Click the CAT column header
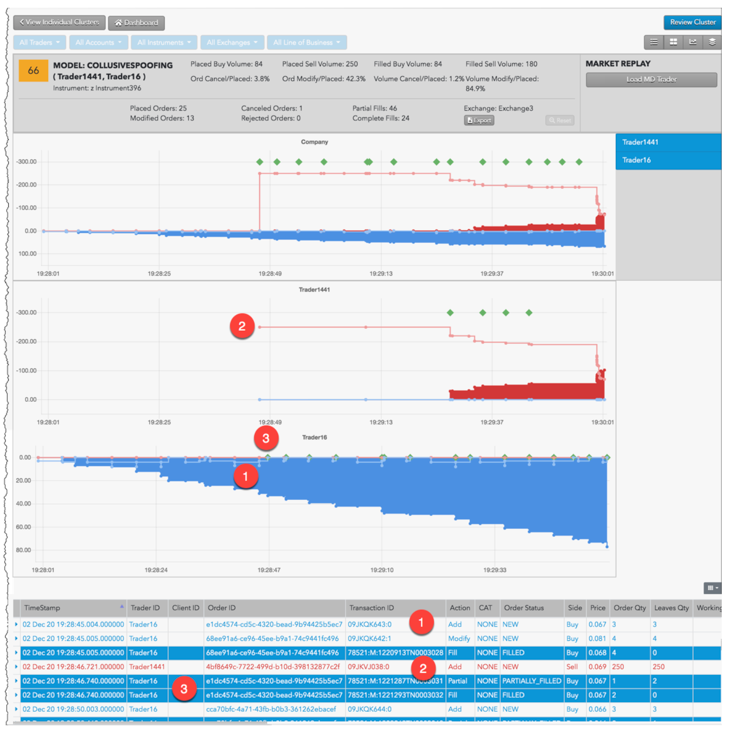 pyautogui.click(x=487, y=608)
